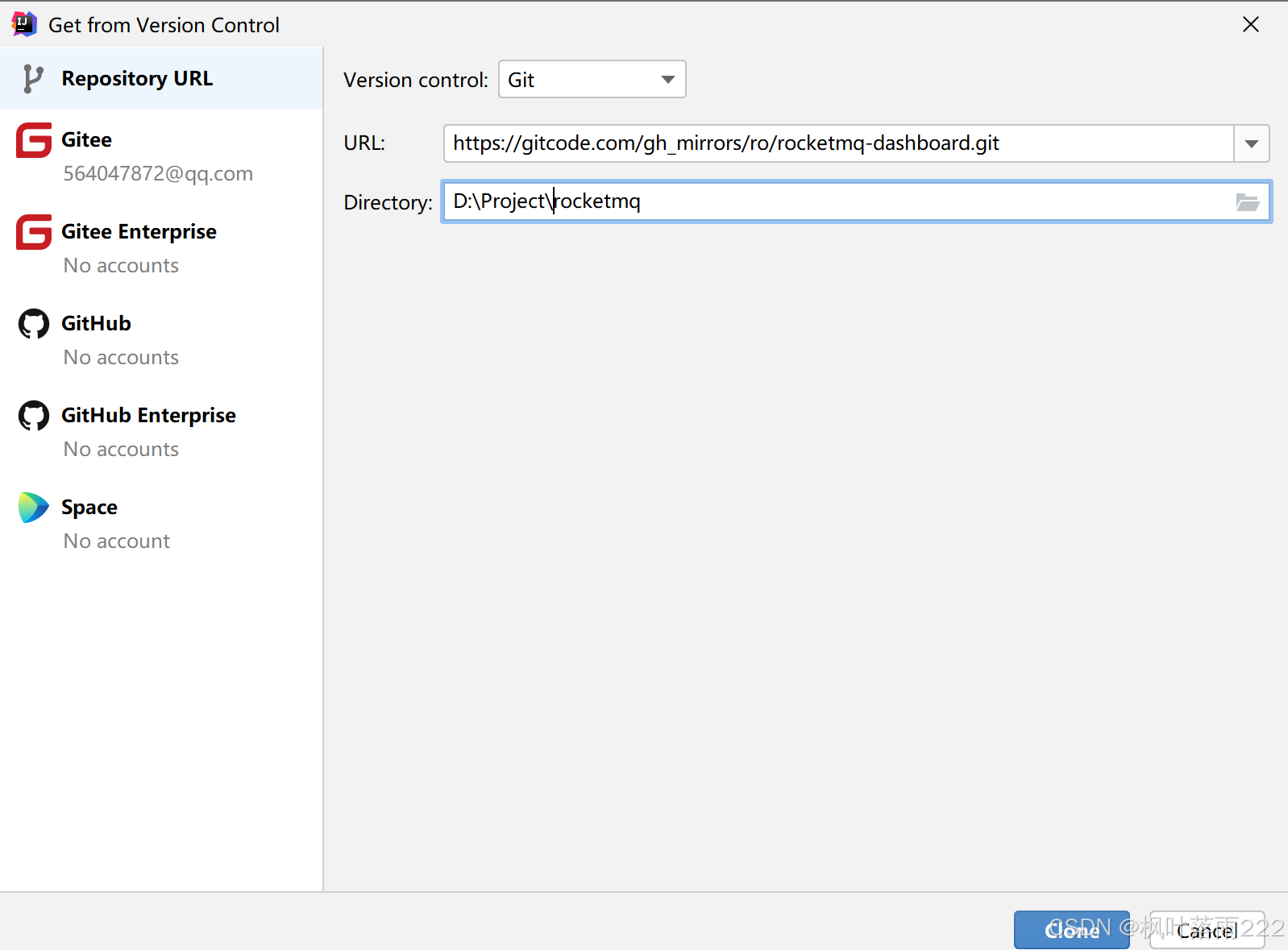The image size is (1288, 950).
Task: Click the Cancel button
Action: (1207, 930)
